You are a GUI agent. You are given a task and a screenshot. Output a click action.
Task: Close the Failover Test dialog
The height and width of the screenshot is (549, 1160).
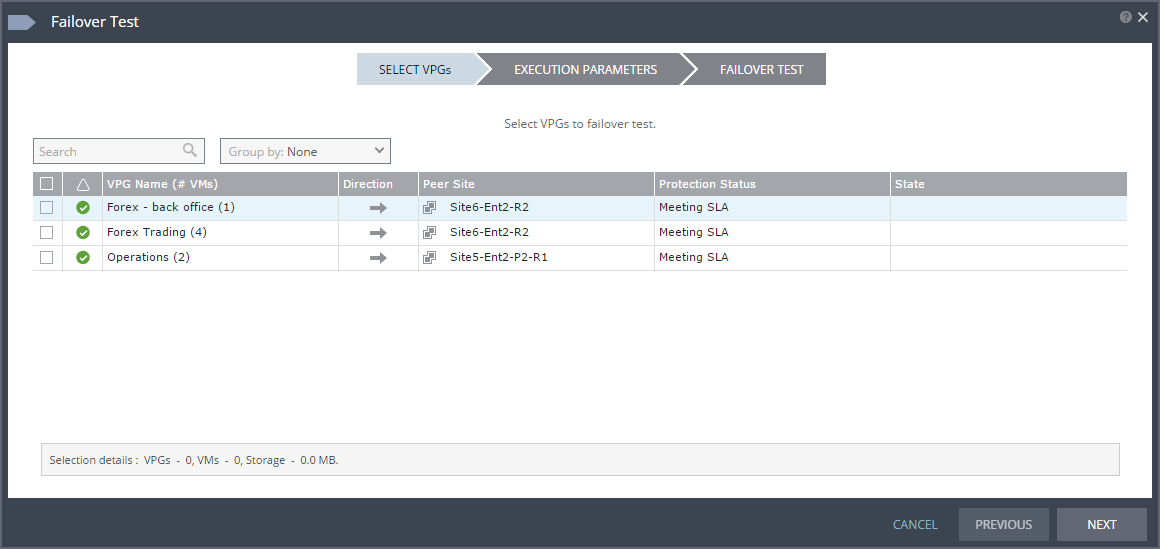(1143, 17)
